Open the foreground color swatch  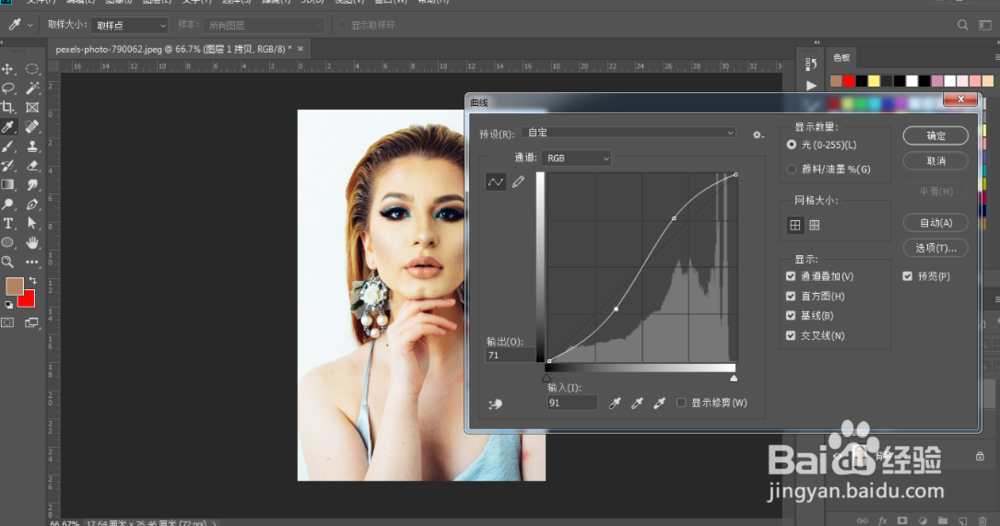point(14,286)
